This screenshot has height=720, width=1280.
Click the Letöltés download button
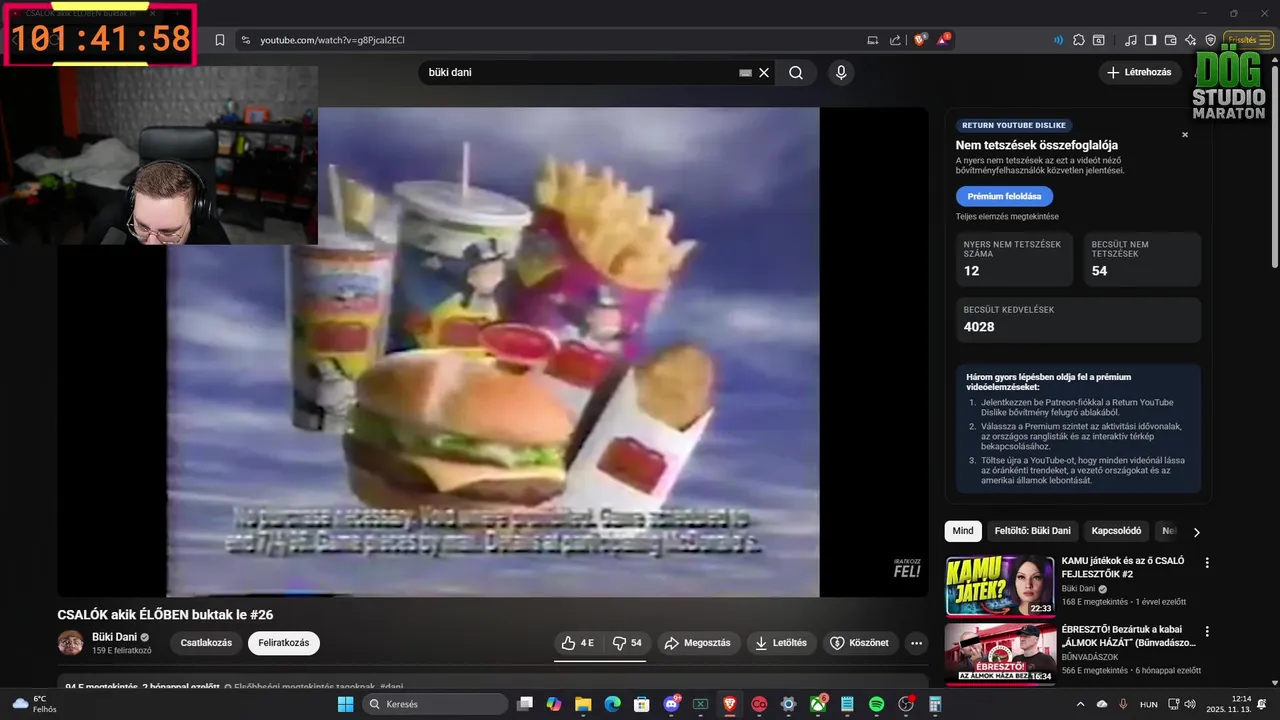[781, 643]
